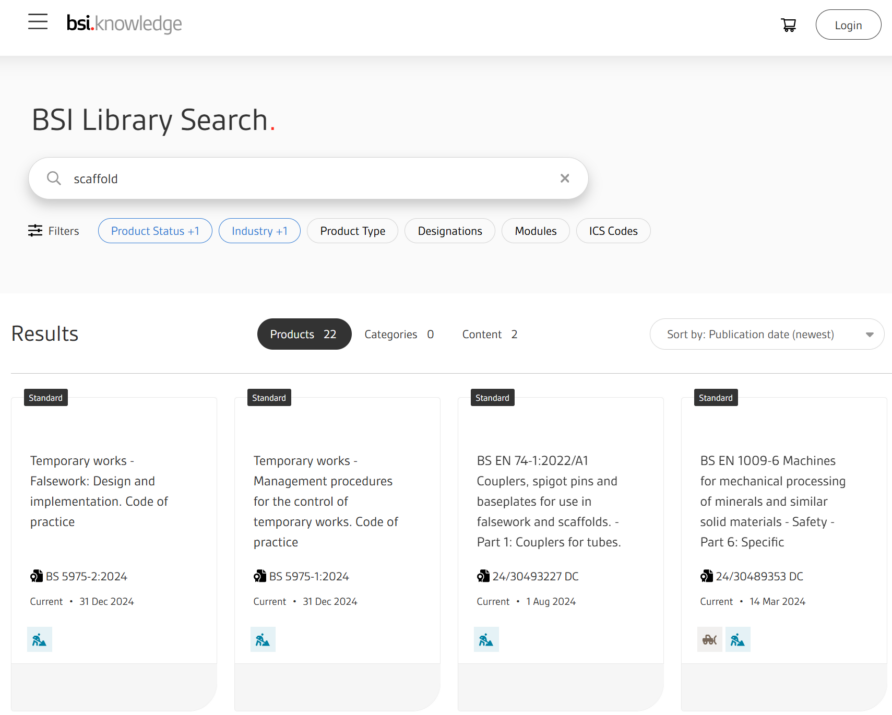Screen dimensions: 892x715
Task: Open the hamburger navigation menu
Action: coord(38,22)
